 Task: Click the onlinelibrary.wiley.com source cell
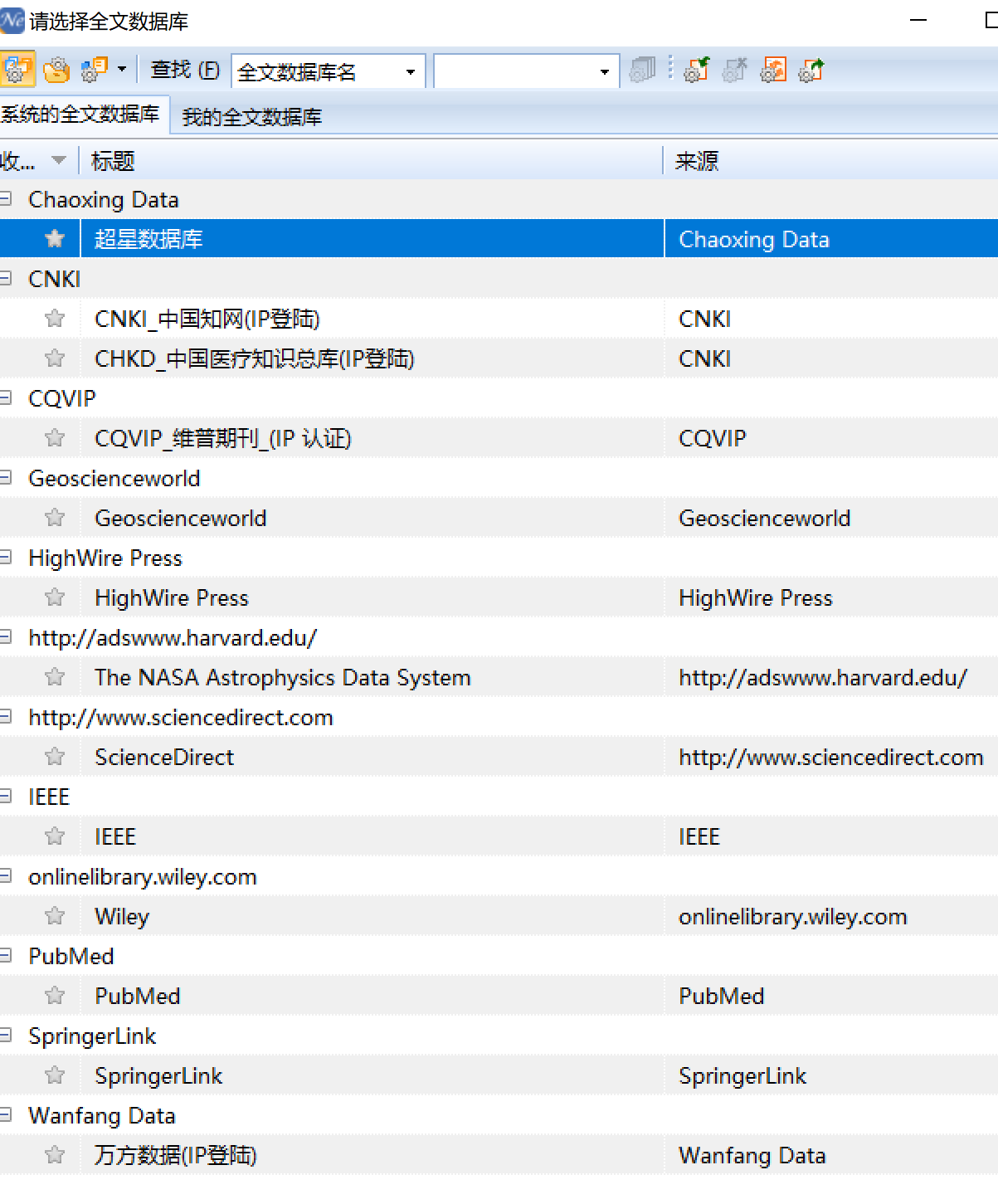point(831,916)
